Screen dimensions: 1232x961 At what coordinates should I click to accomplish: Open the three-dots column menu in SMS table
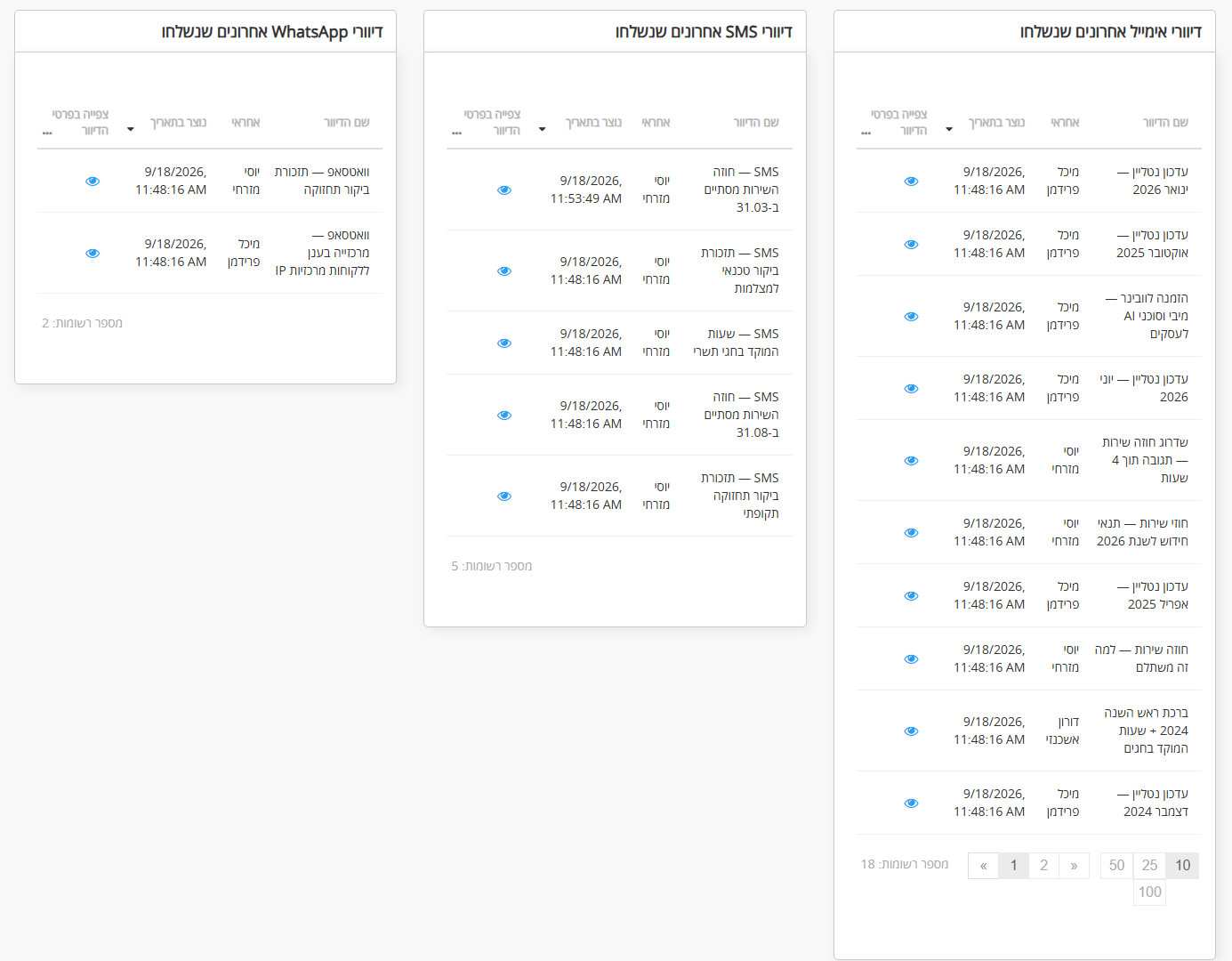(456, 133)
